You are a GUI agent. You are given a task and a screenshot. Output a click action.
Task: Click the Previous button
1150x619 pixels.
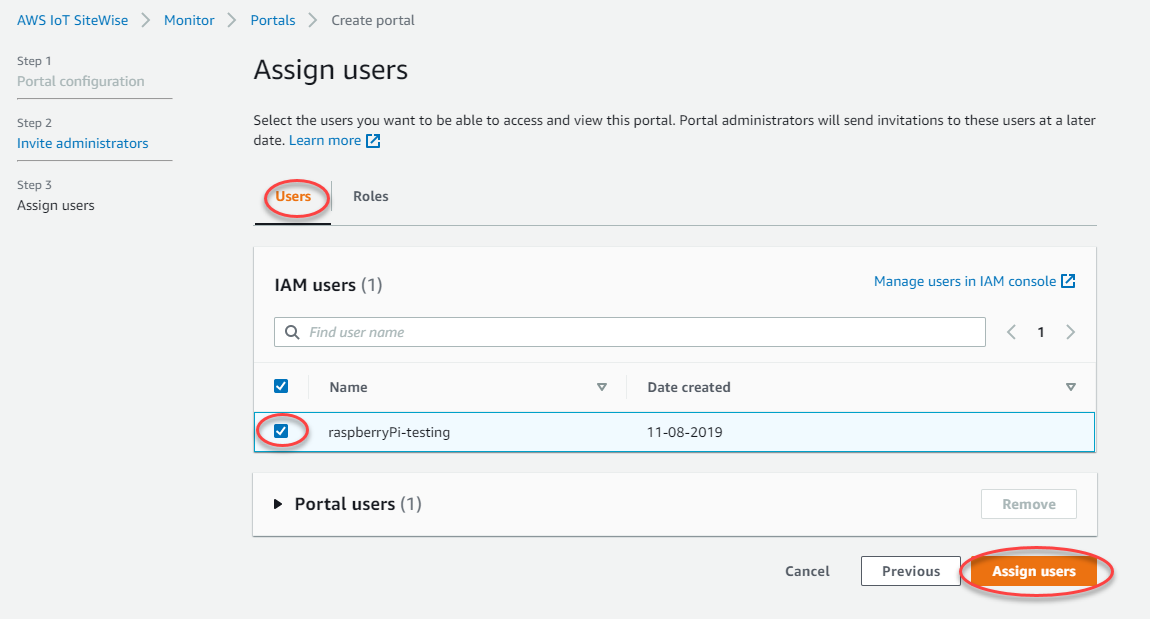click(910, 571)
